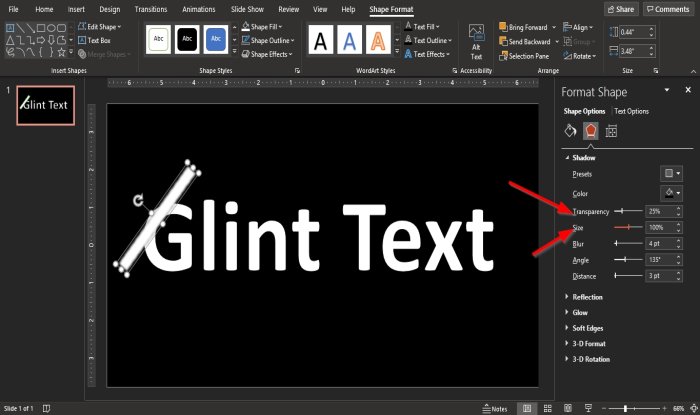This screenshot has height=415, width=700.
Task: Click the Alt Text icon
Action: point(476,42)
